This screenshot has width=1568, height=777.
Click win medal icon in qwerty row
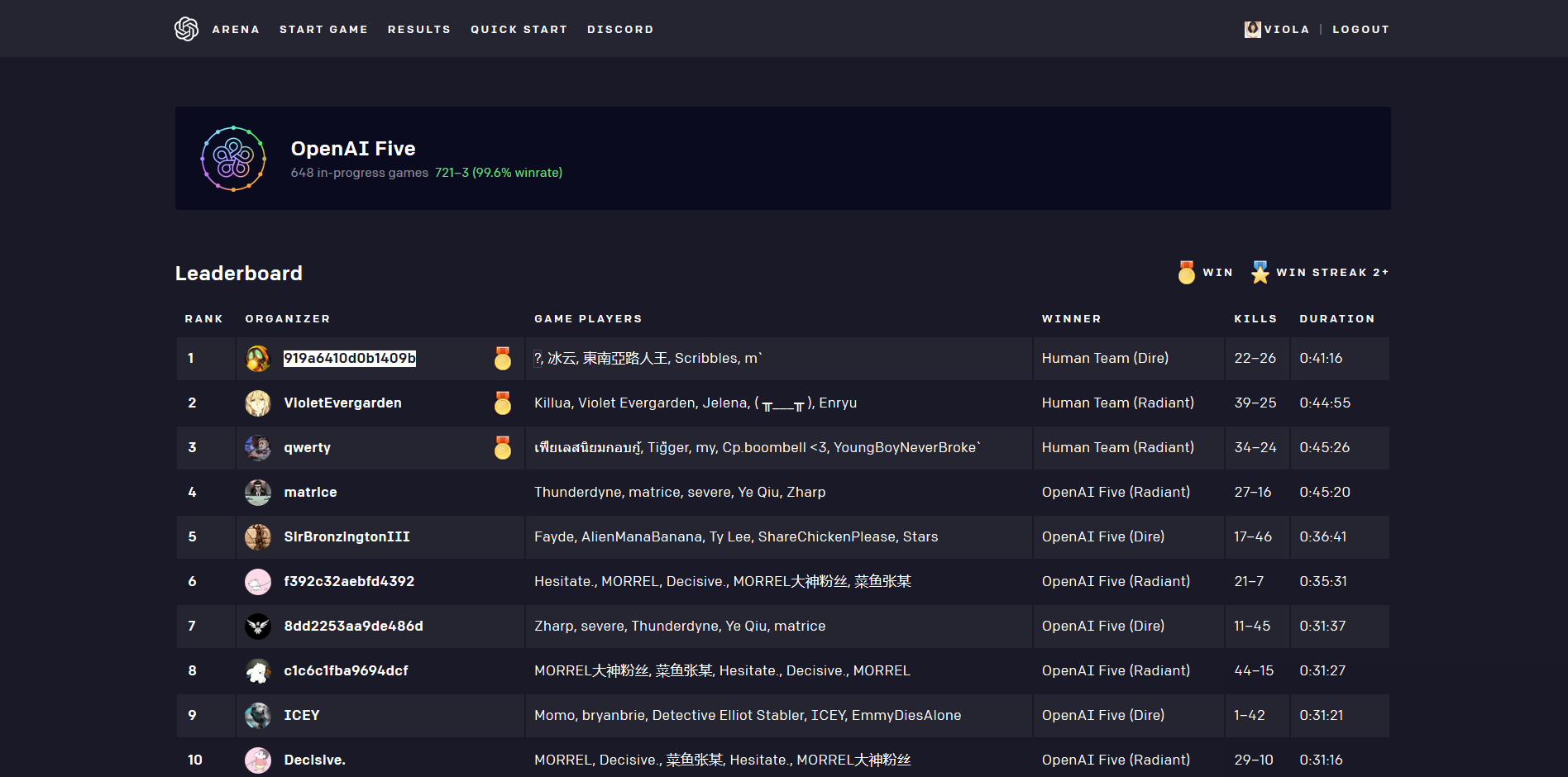pos(502,447)
